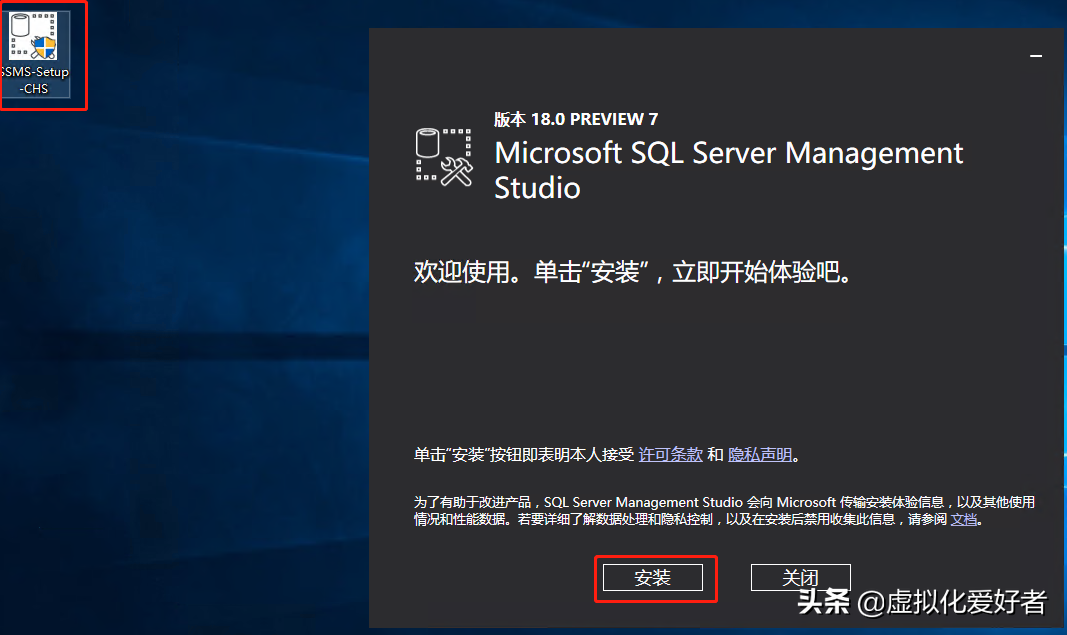The height and width of the screenshot is (635, 1067).
Task: Click the SQL Server Management Studio logo icon
Action: point(444,157)
